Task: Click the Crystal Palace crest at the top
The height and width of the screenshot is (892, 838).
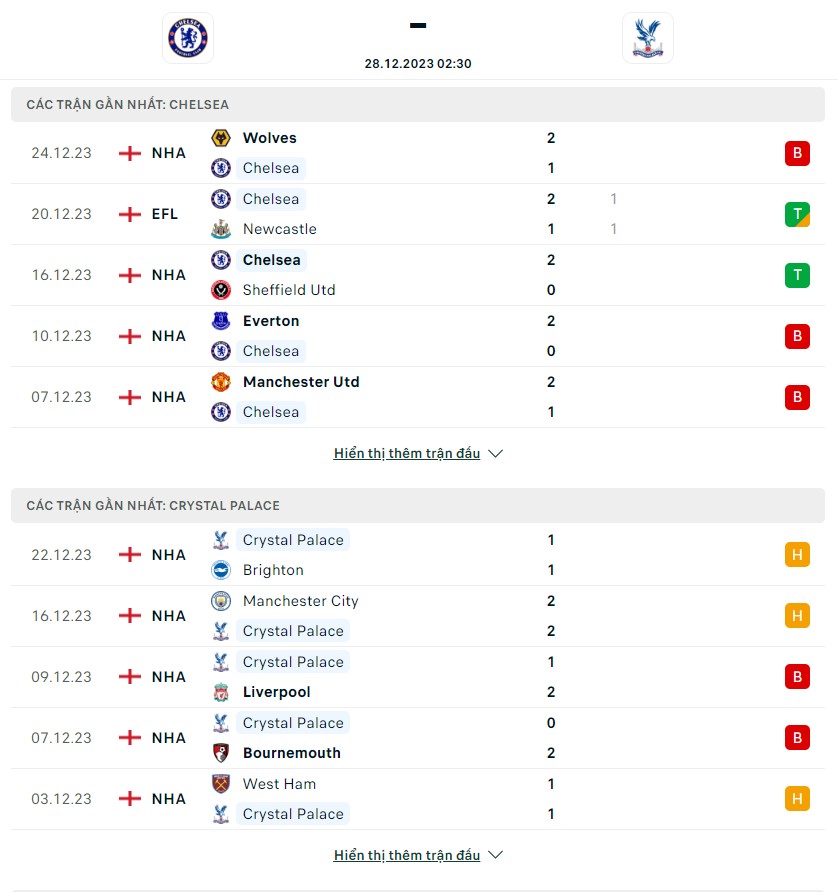Action: tap(648, 38)
